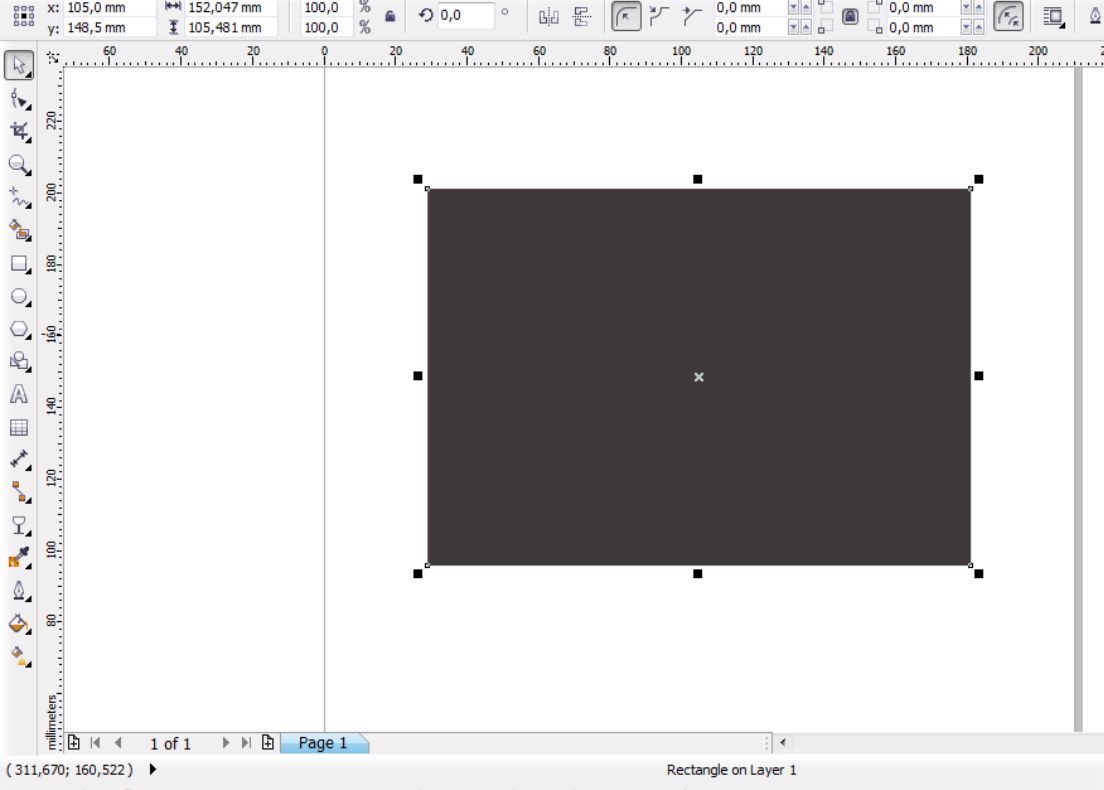Click the object origin reference grid
The height and width of the screenshot is (790, 1104).
(23, 16)
